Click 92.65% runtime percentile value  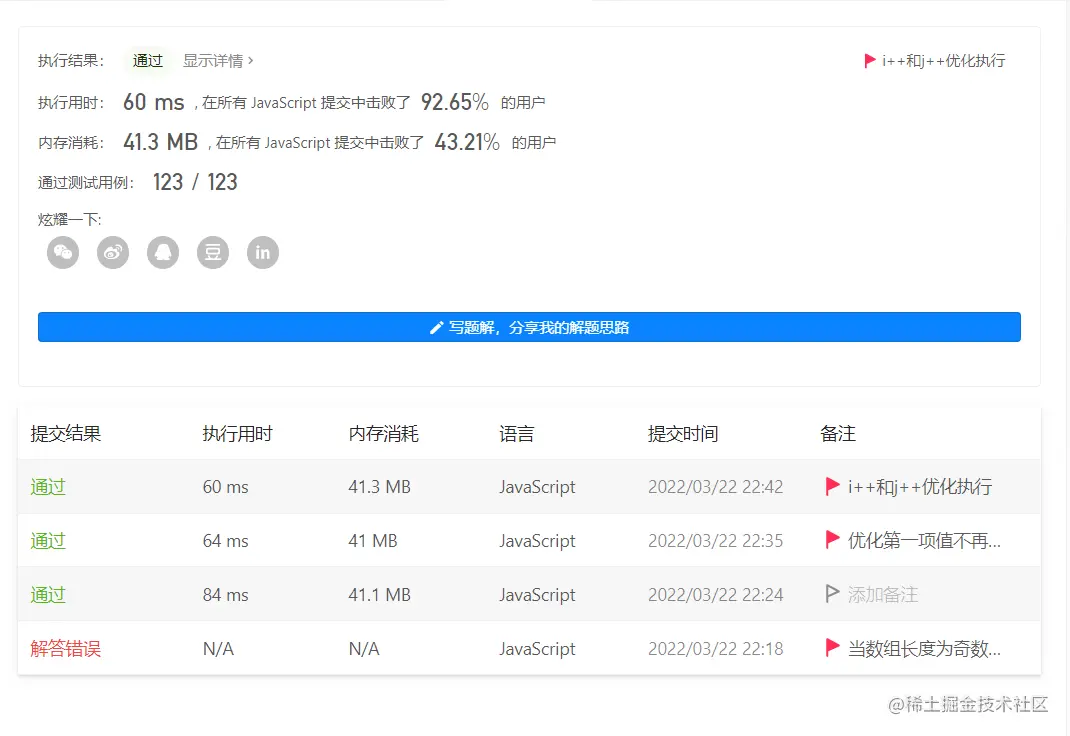[x=454, y=102]
